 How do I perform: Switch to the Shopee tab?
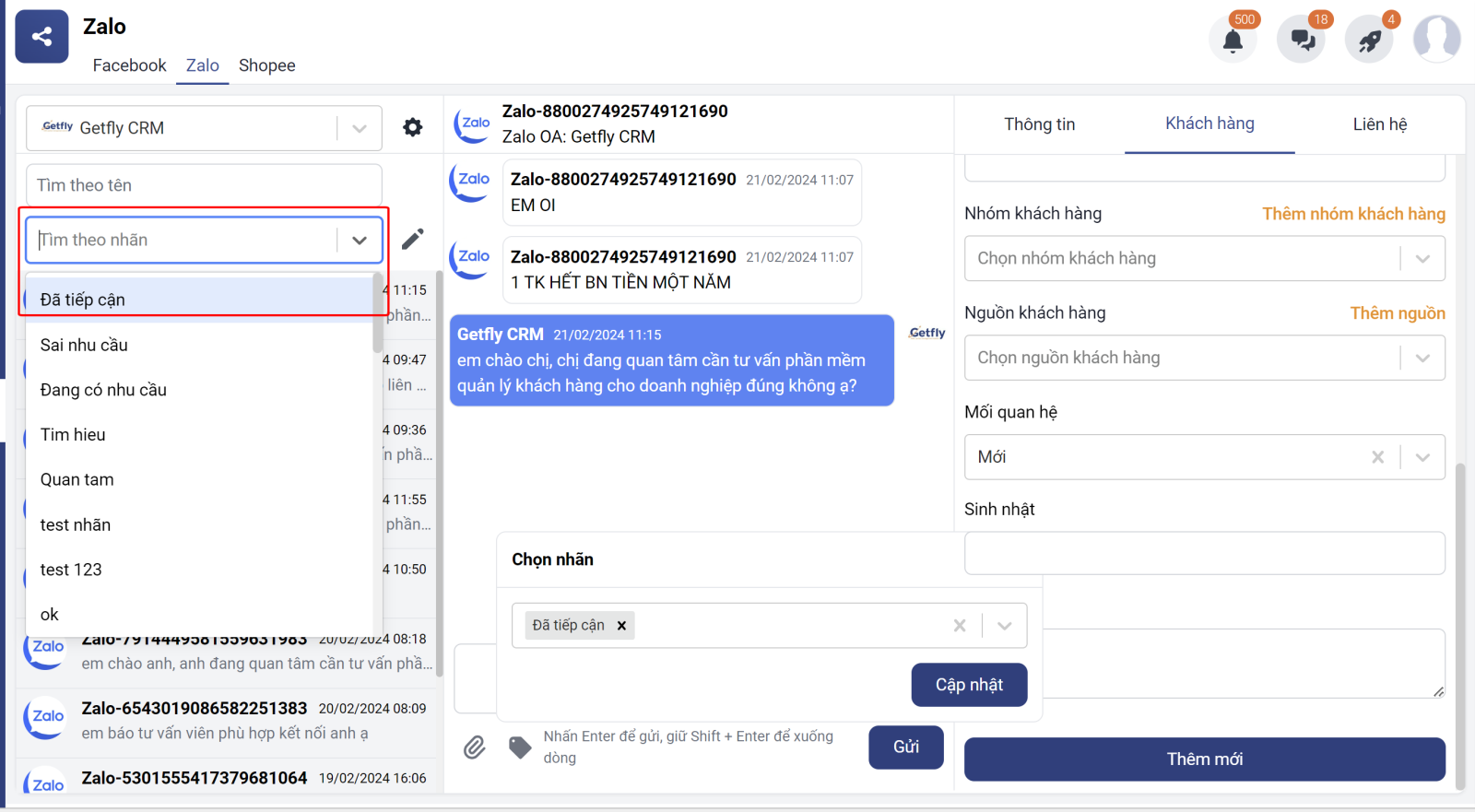click(267, 65)
